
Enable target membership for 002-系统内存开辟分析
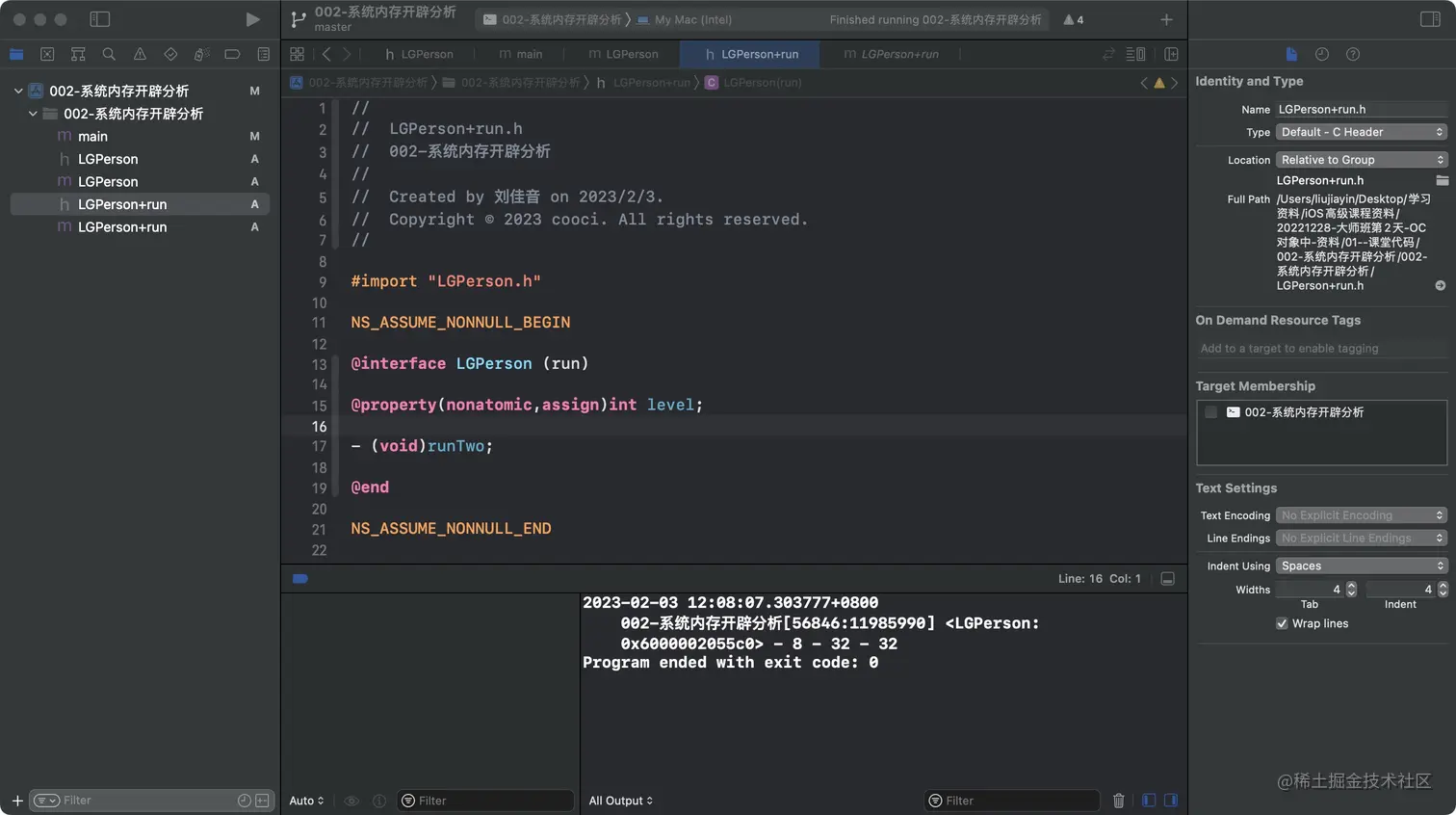(1211, 412)
